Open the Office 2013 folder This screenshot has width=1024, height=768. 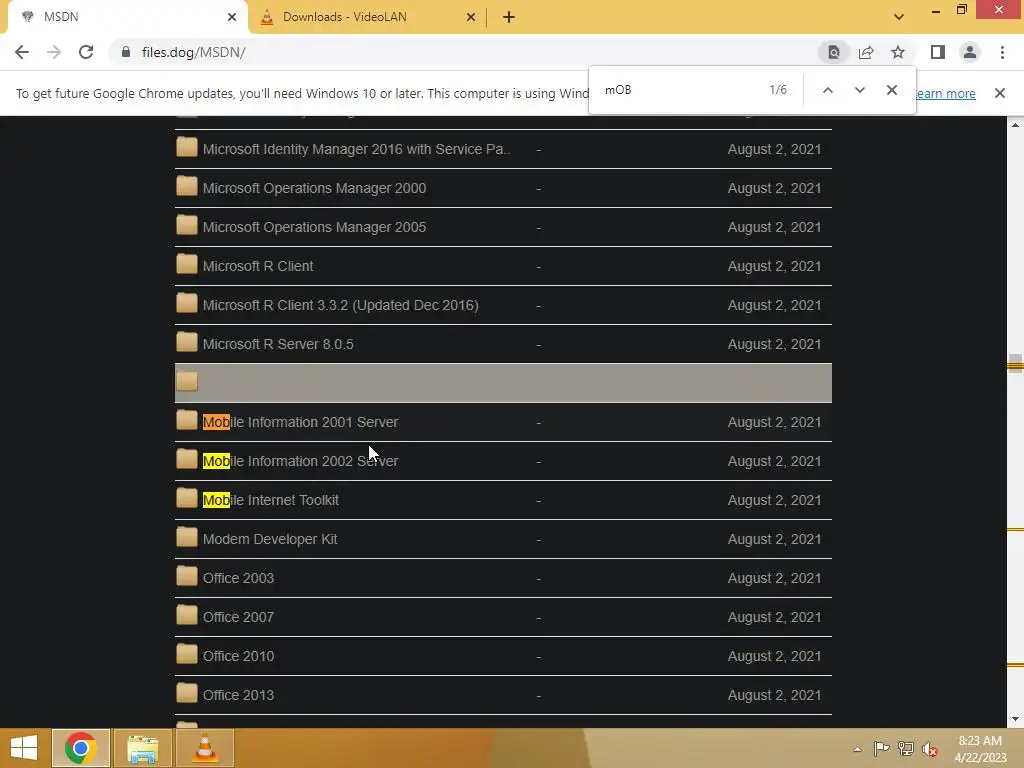click(x=238, y=695)
